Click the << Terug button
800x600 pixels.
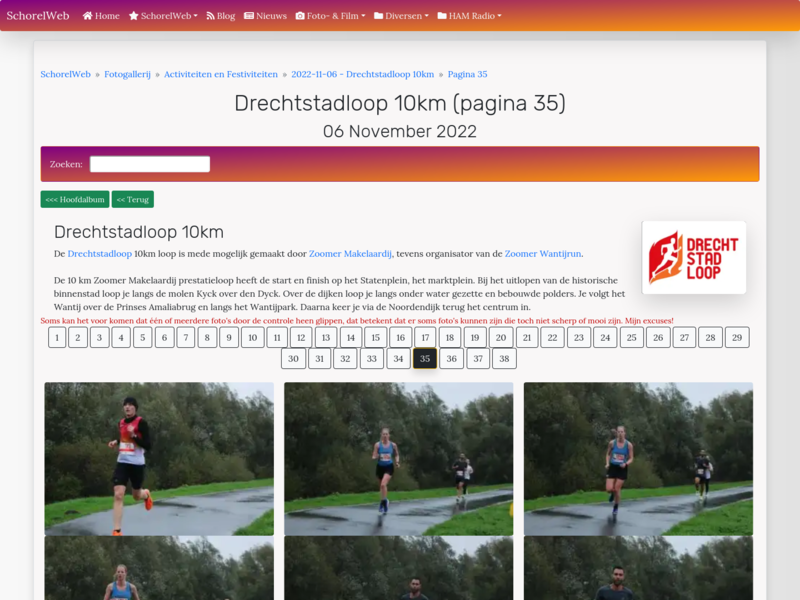133,199
